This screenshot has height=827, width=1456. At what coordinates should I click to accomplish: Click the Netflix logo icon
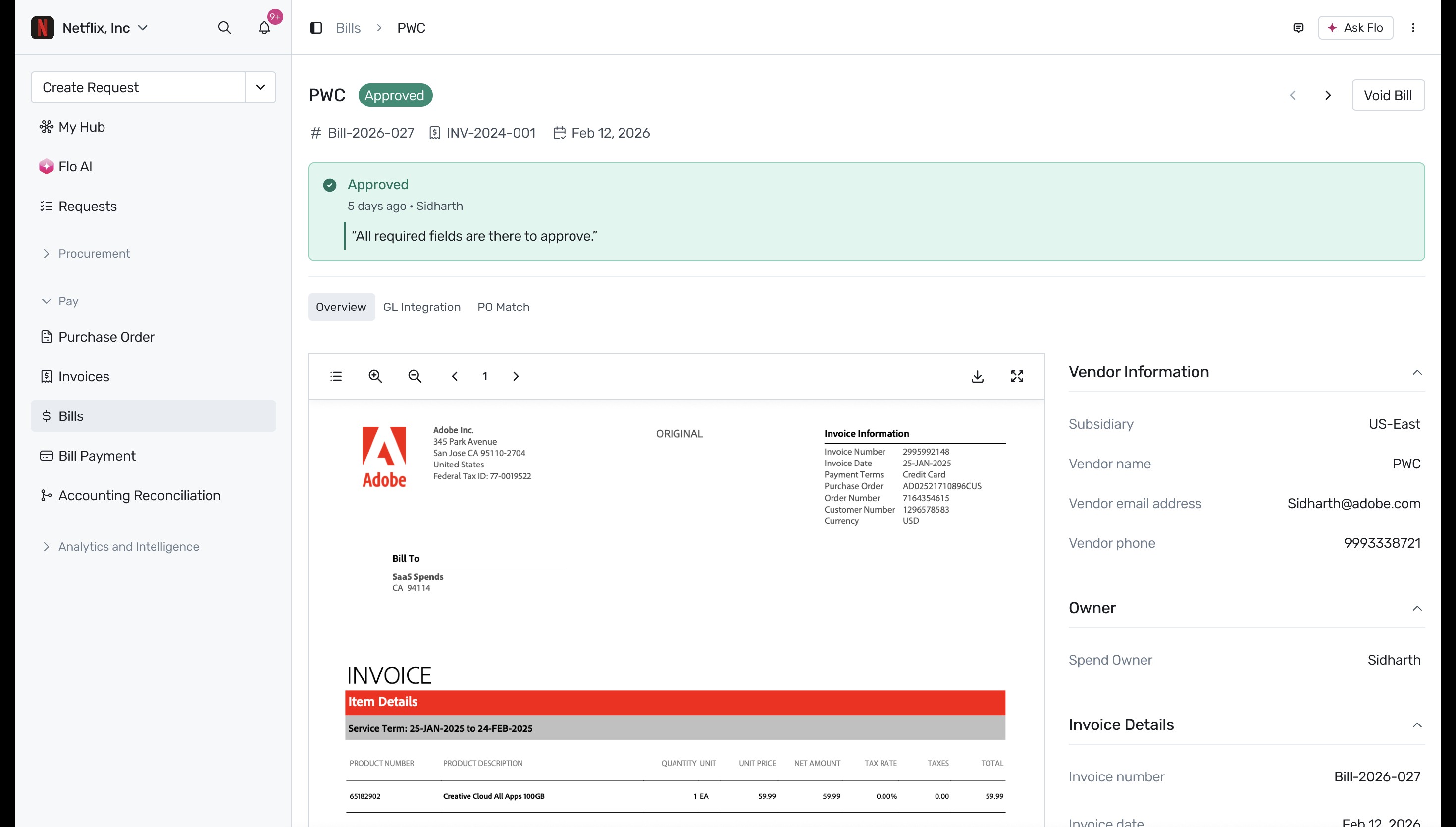point(43,28)
